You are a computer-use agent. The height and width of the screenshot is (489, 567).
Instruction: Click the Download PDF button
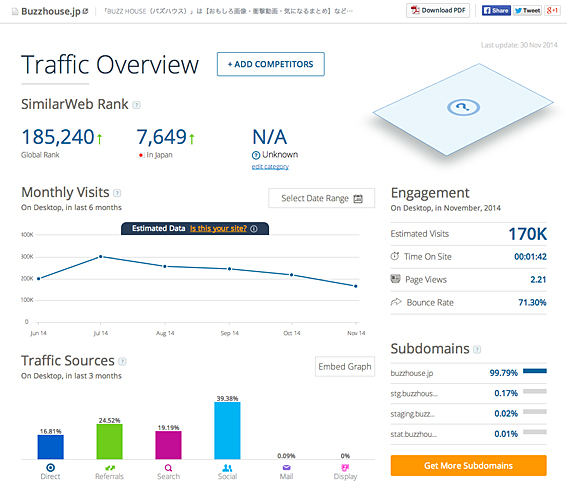point(438,10)
